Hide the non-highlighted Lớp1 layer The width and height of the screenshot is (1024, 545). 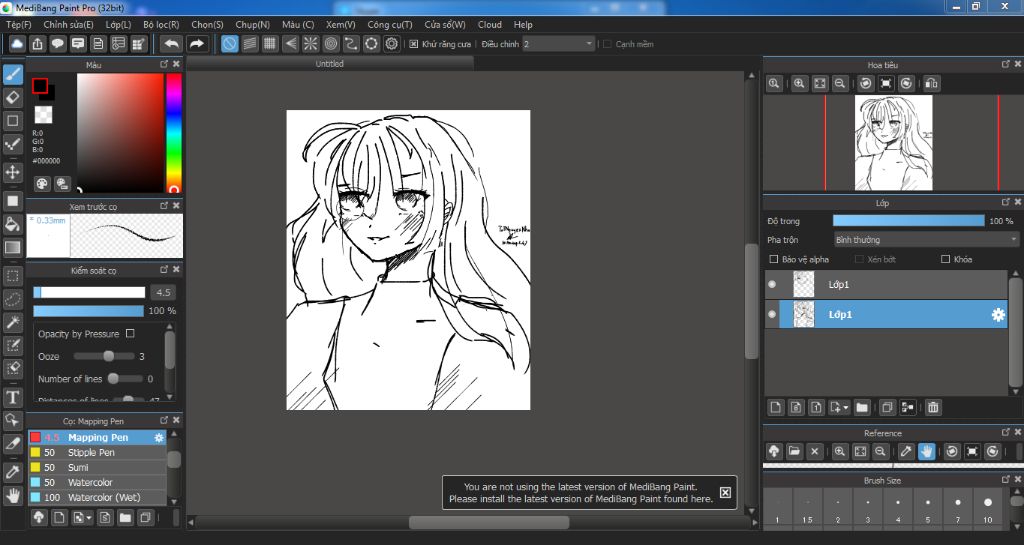click(772, 285)
